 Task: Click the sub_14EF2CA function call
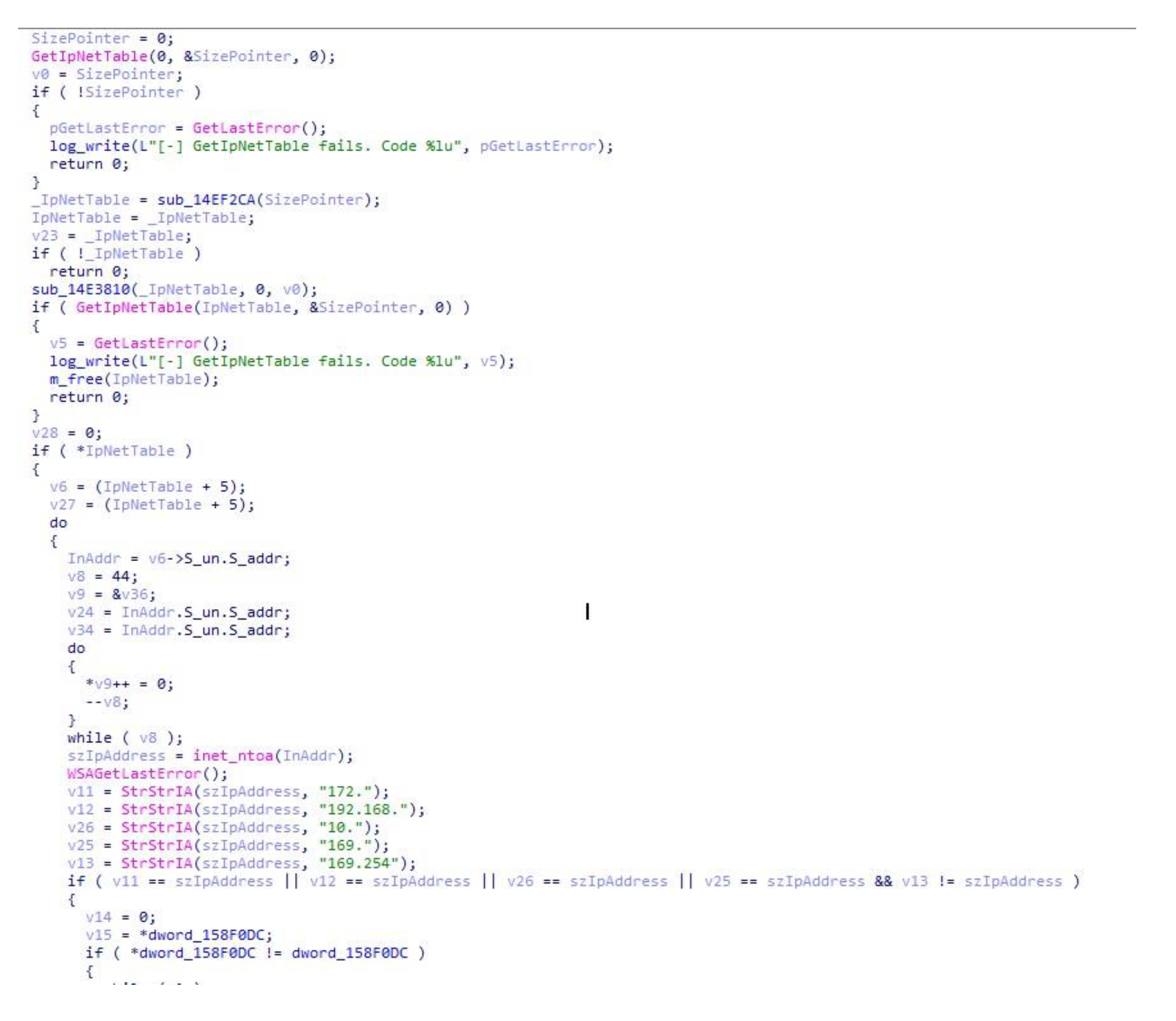point(206,200)
